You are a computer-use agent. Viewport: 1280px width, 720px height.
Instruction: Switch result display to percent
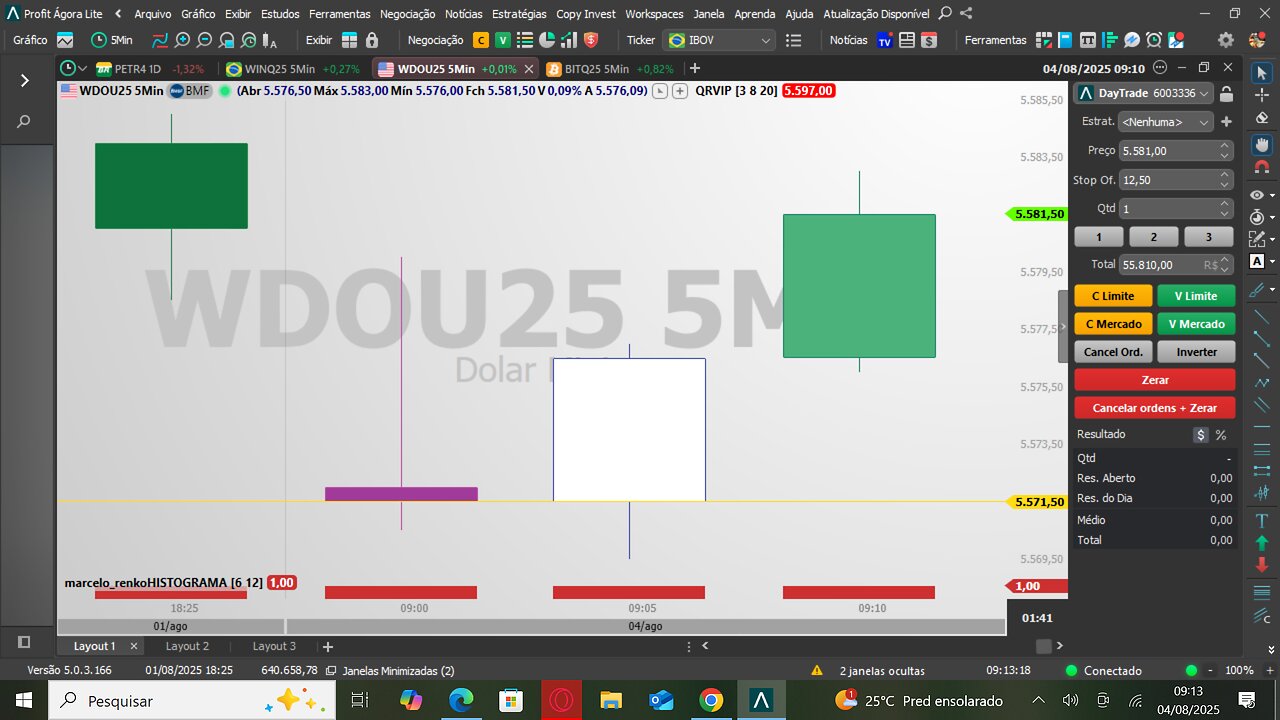point(1221,435)
